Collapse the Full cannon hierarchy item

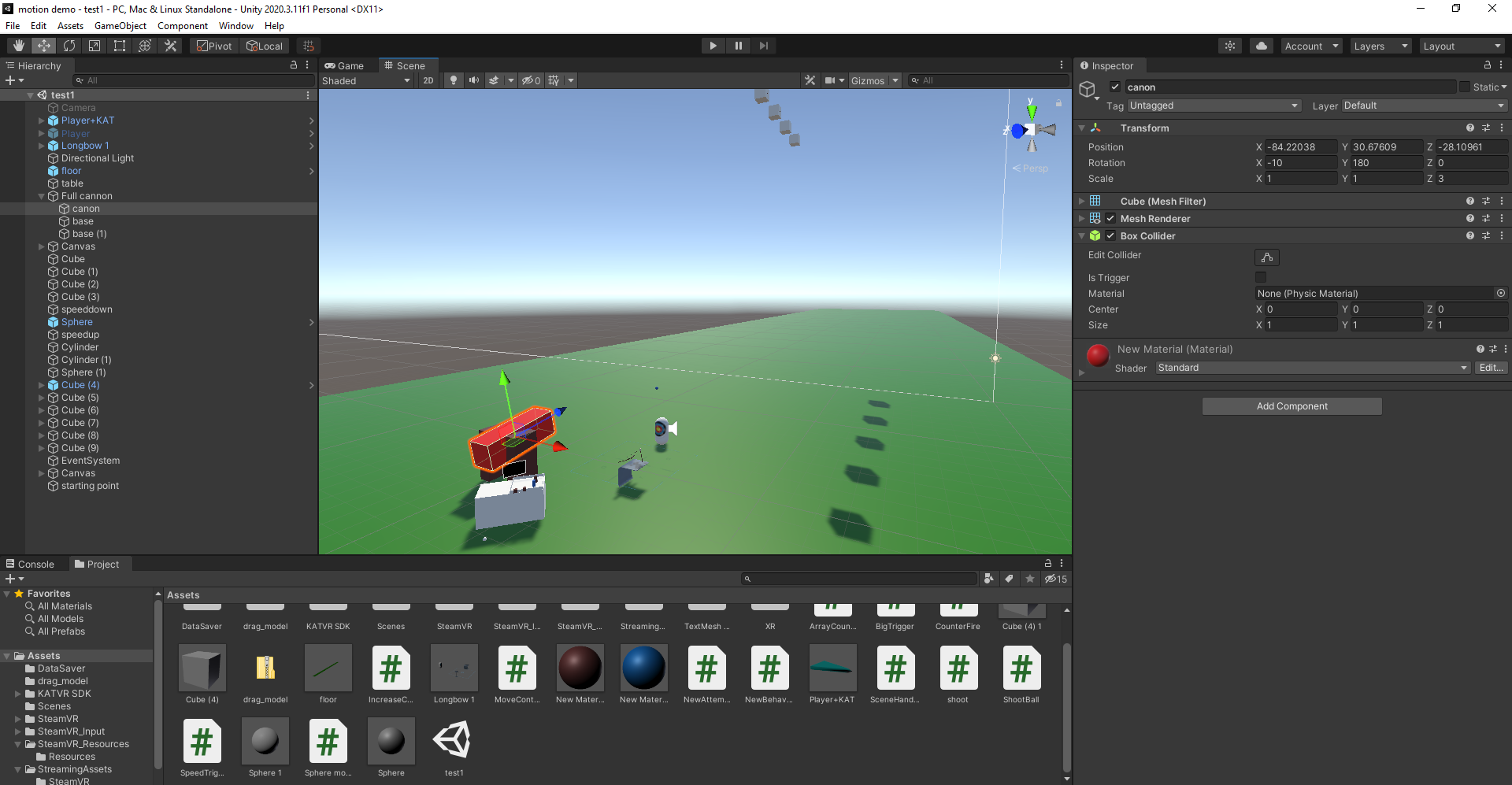pyautogui.click(x=42, y=196)
